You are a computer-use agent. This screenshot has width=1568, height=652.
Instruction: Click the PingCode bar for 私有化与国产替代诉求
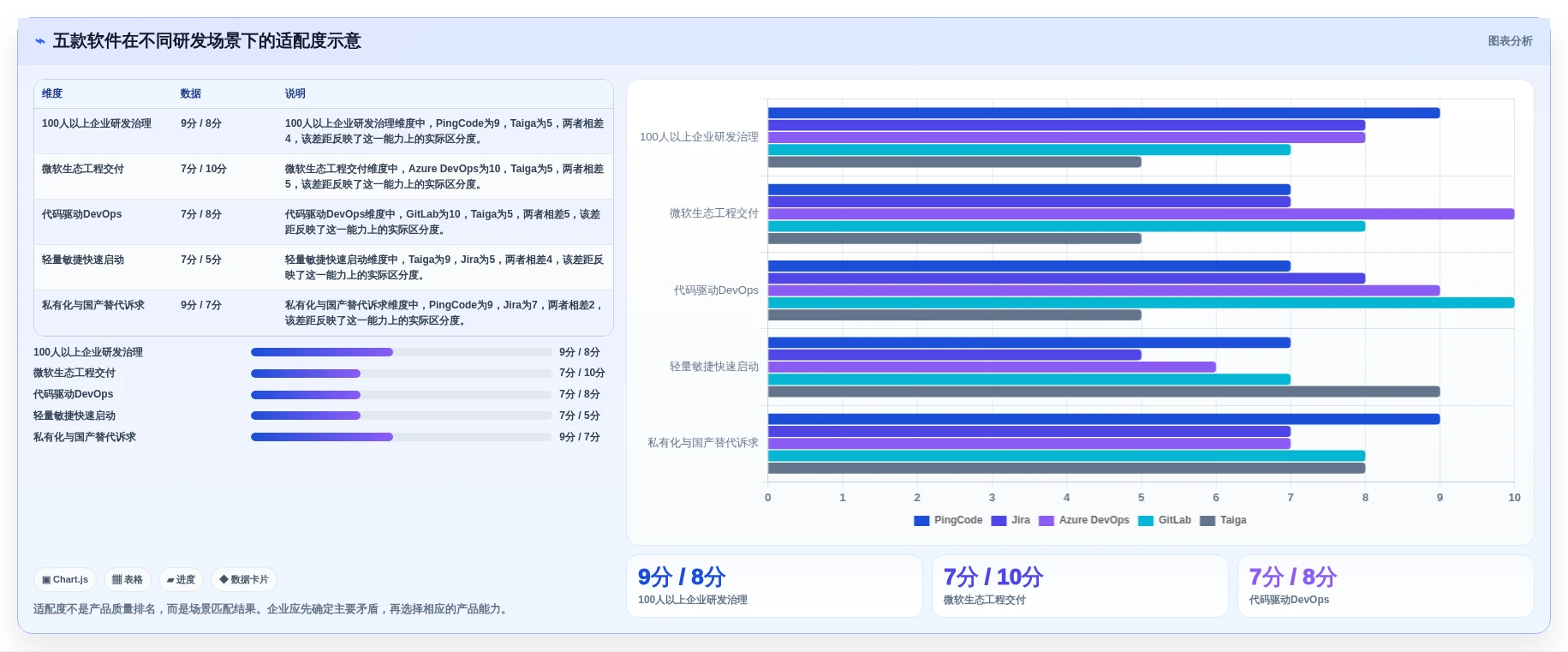1104,419
